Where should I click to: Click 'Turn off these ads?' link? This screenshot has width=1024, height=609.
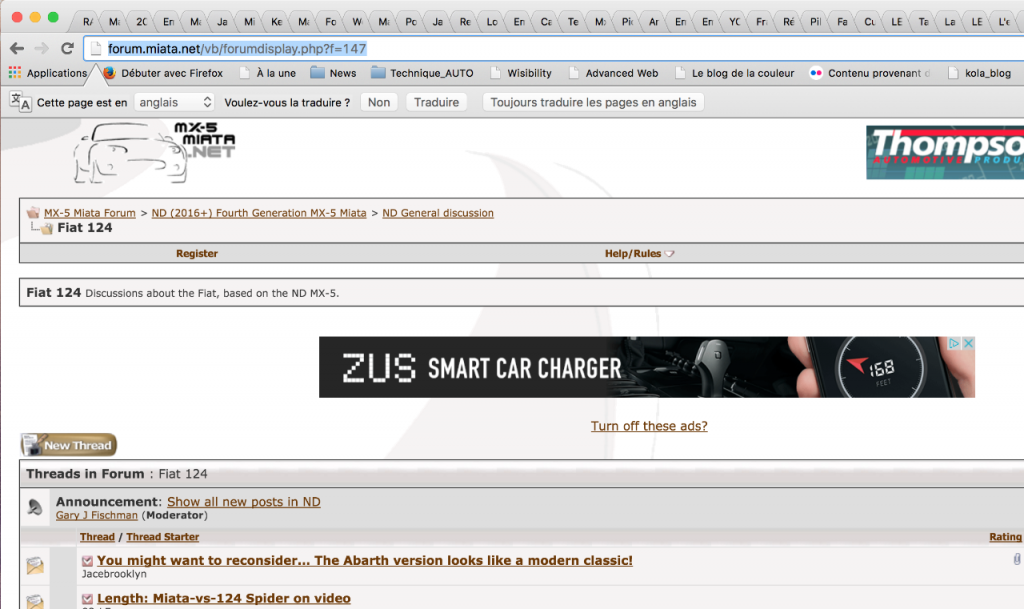coord(649,426)
